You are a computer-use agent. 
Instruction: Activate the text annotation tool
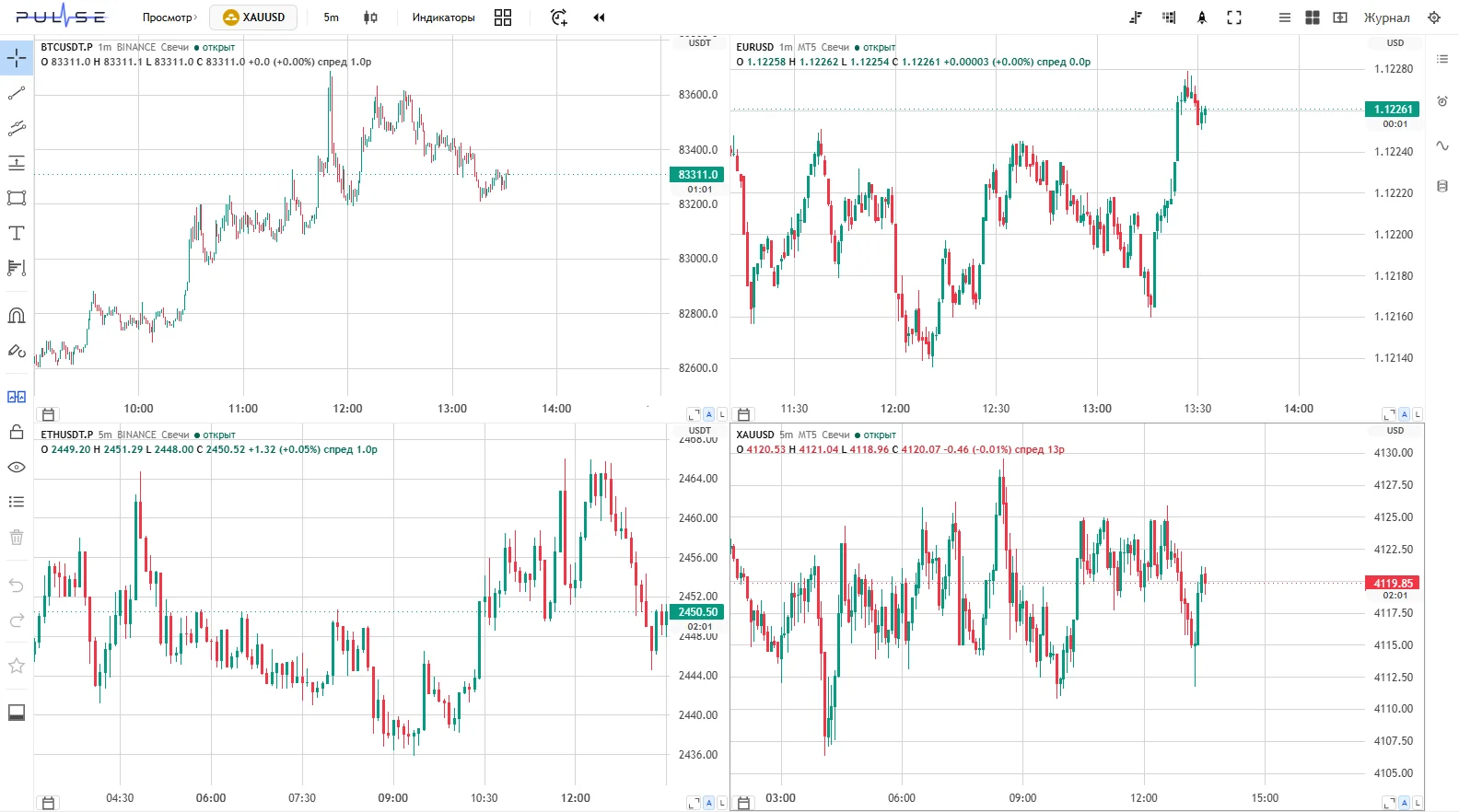[17, 233]
